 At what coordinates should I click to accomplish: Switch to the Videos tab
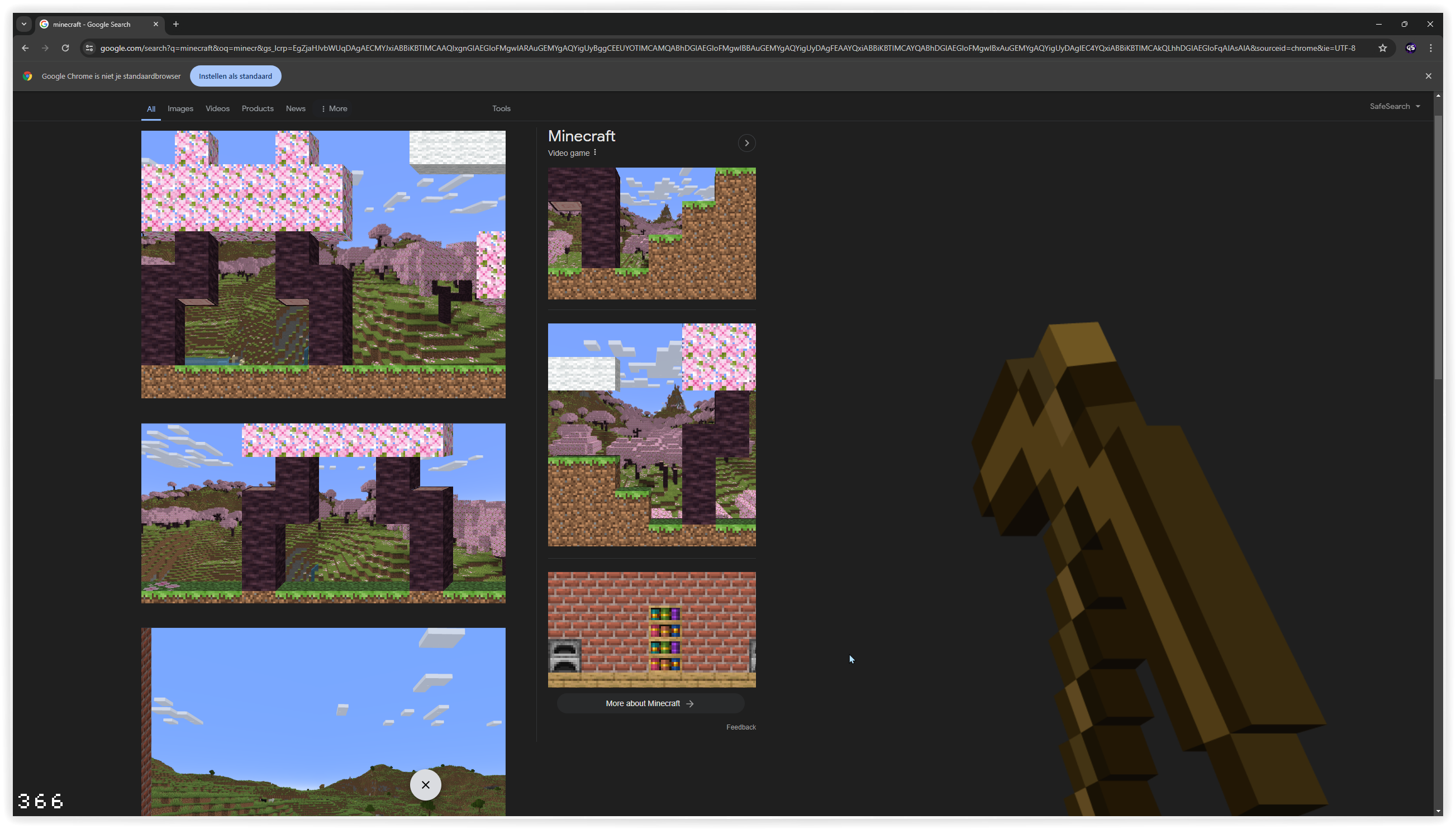[217, 108]
